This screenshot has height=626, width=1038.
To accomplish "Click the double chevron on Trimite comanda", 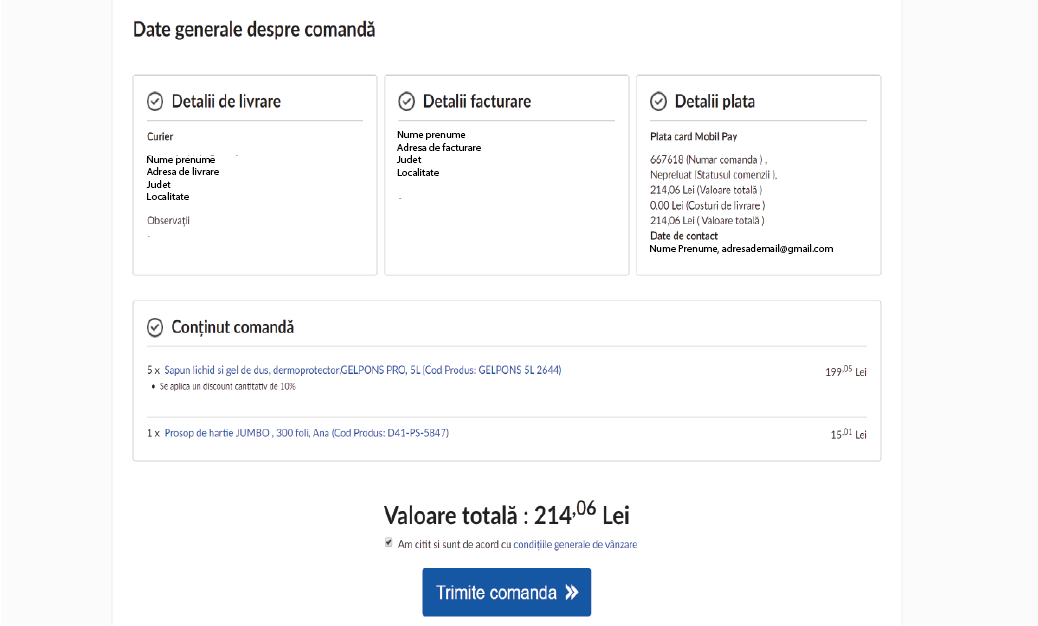I will coord(571,593).
